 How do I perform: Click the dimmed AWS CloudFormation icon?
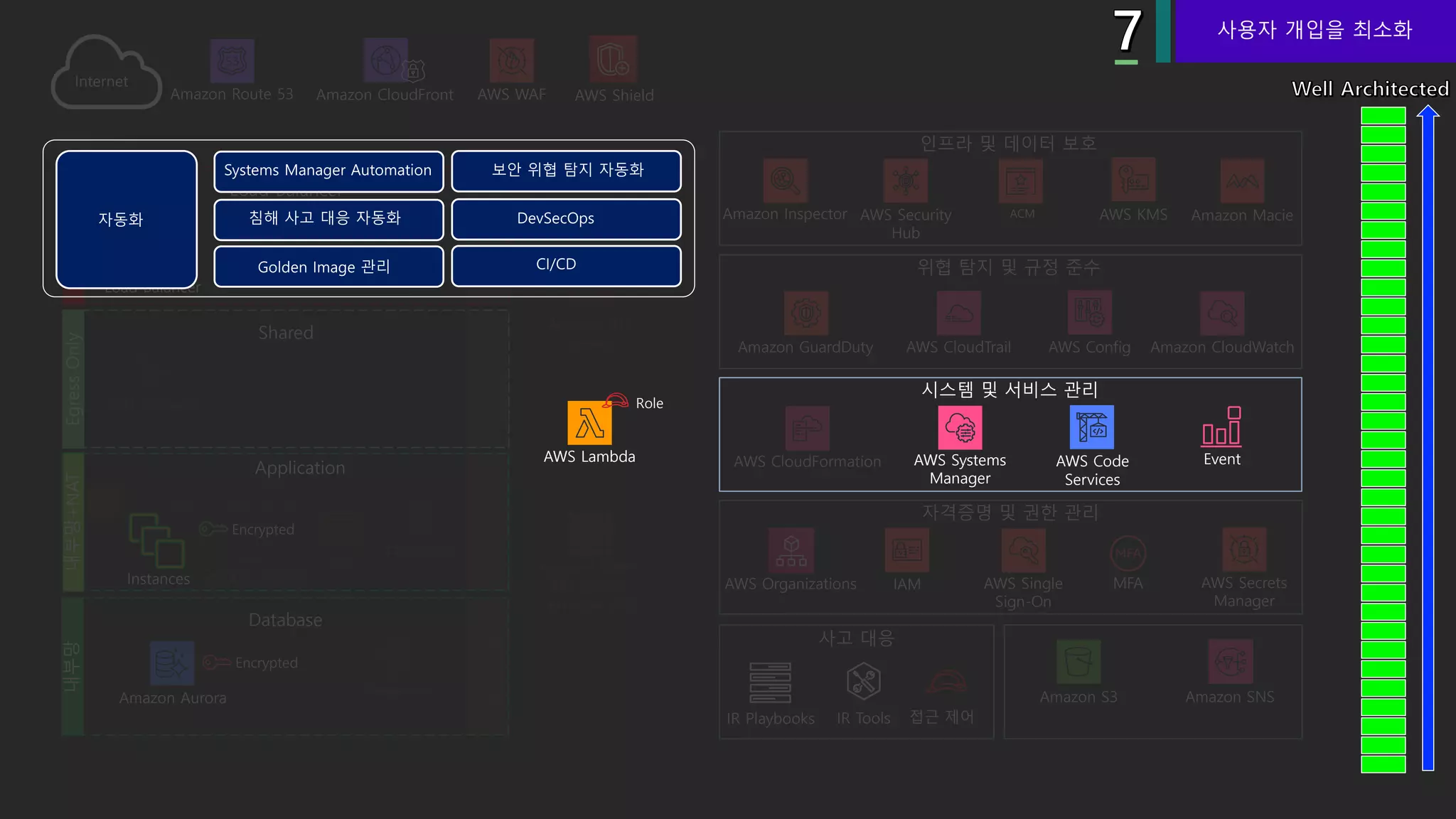pyautogui.click(x=807, y=429)
